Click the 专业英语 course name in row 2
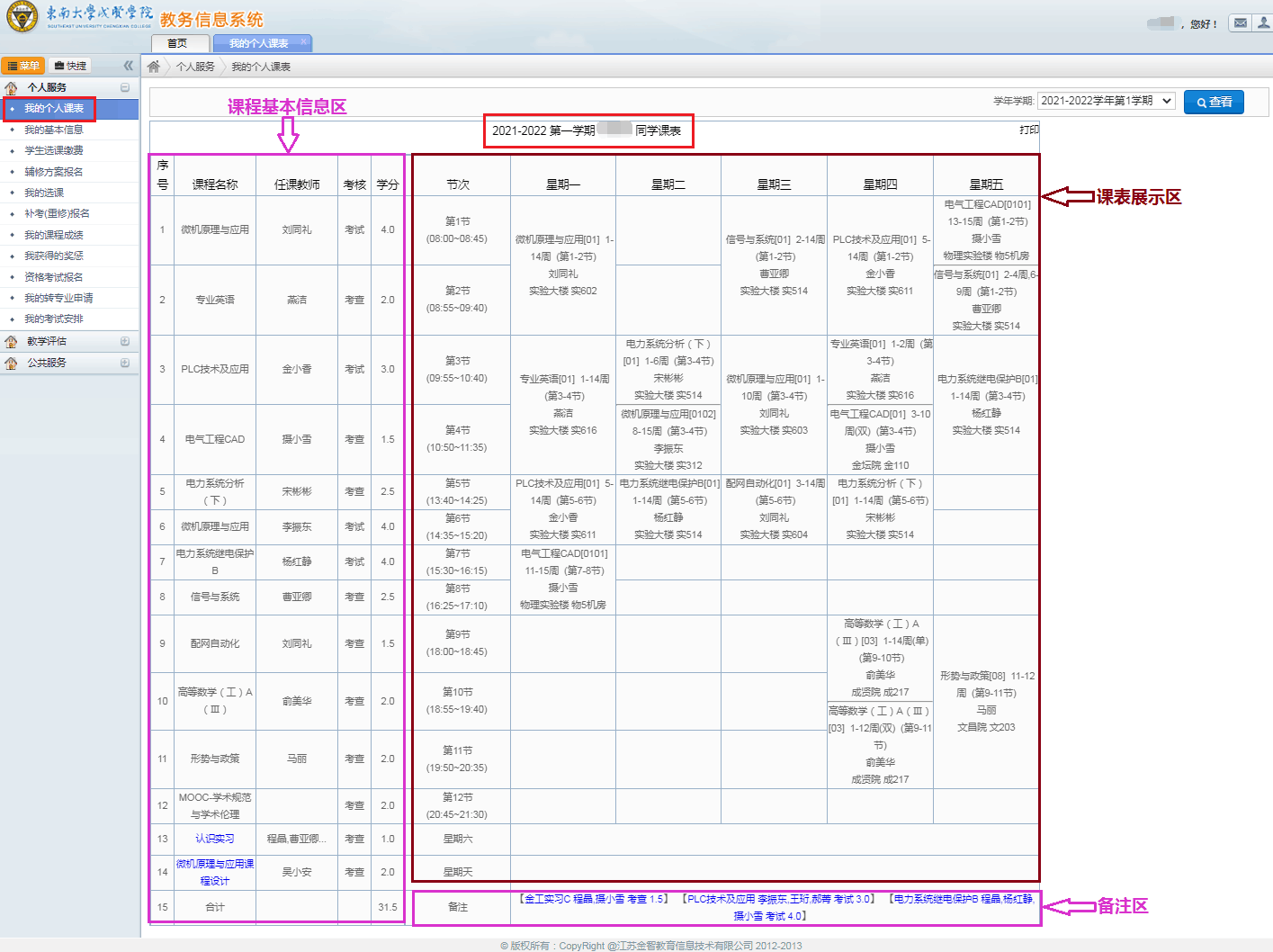 click(x=215, y=300)
